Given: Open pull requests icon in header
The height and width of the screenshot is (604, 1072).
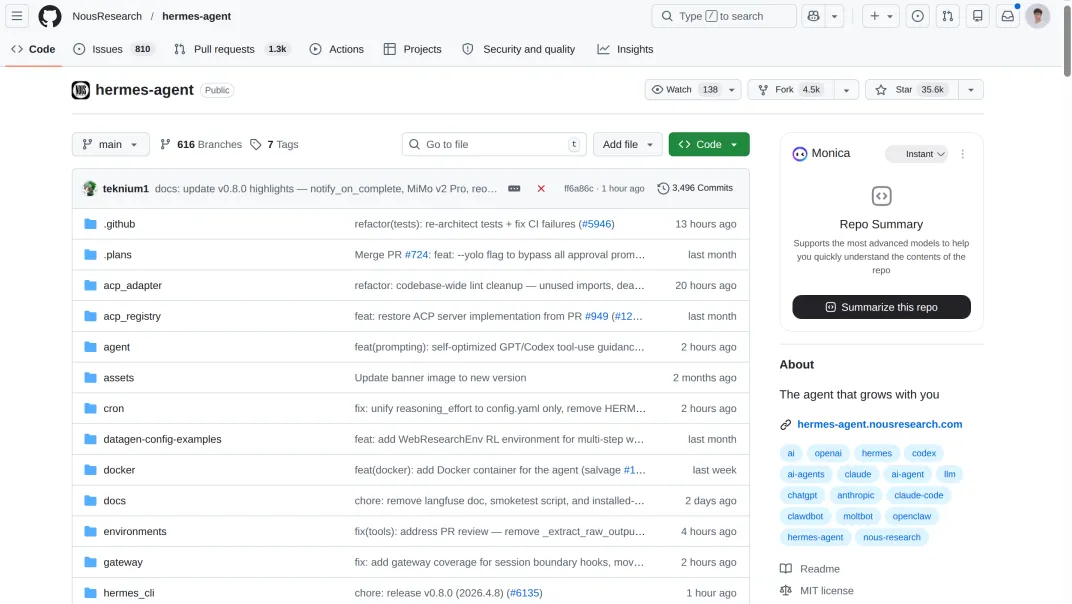Looking at the screenshot, I should (948, 16).
